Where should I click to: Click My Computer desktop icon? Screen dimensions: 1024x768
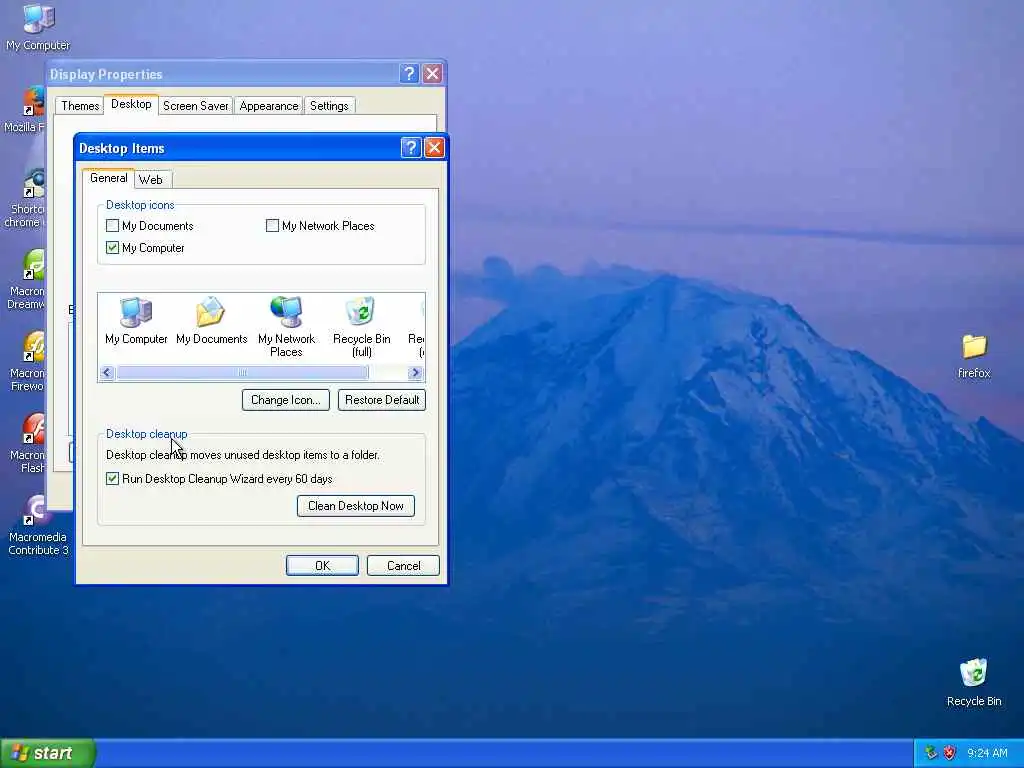38,27
